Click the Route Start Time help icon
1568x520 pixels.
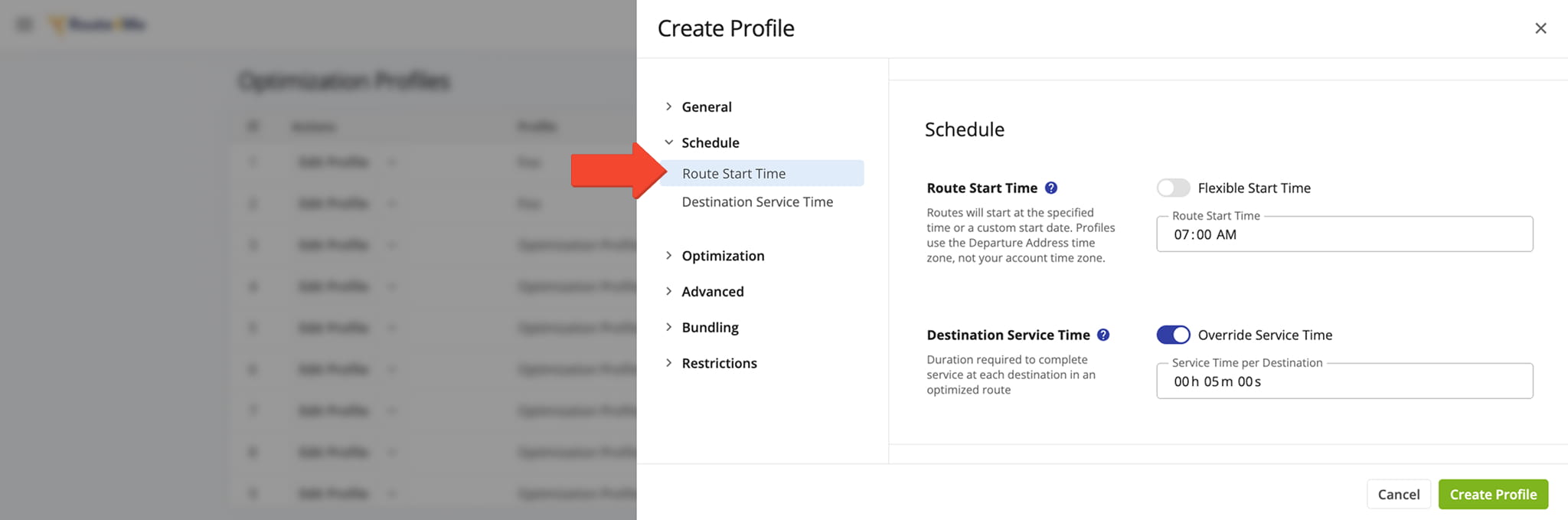[x=1051, y=188]
